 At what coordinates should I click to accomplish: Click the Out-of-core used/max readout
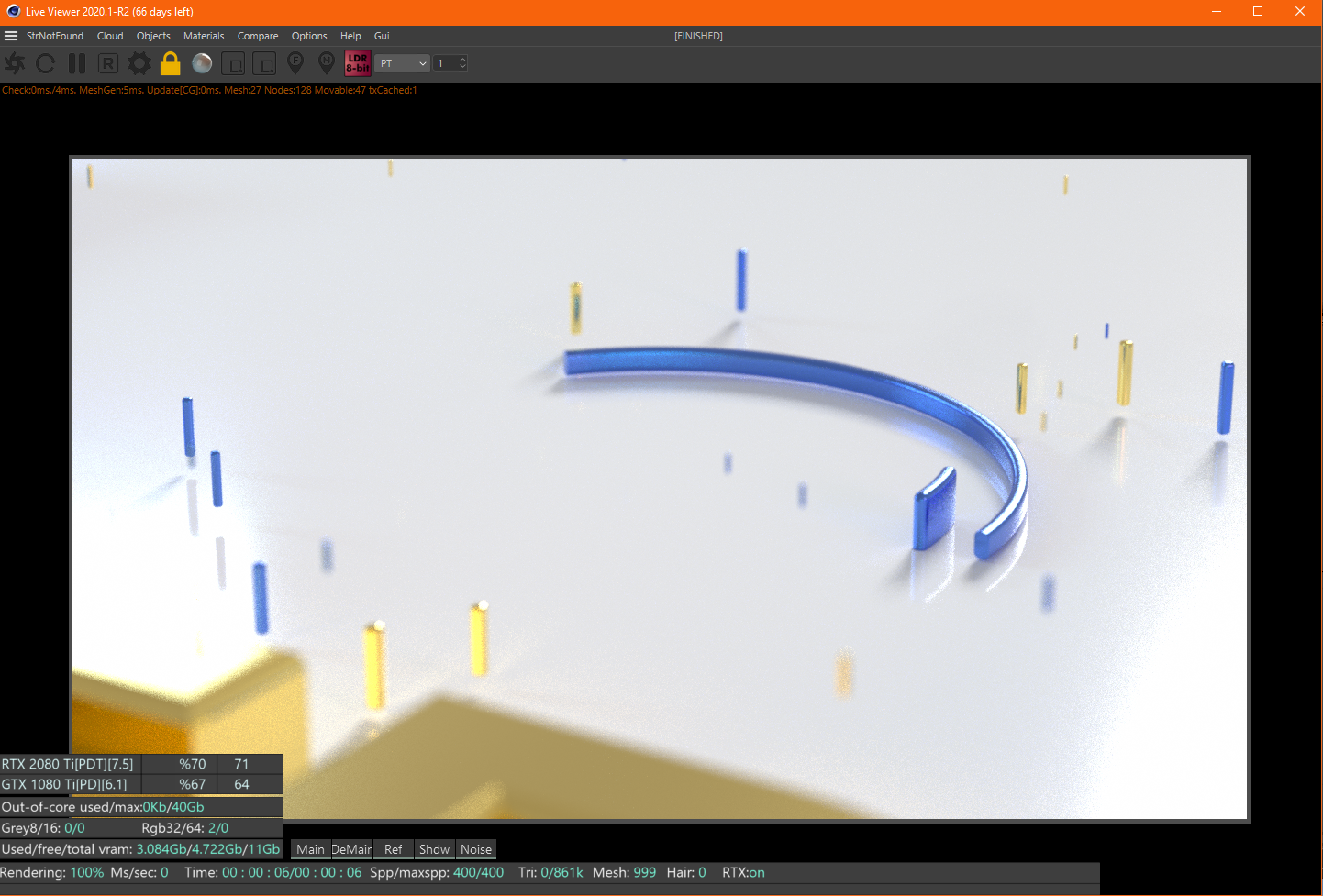(103, 807)
